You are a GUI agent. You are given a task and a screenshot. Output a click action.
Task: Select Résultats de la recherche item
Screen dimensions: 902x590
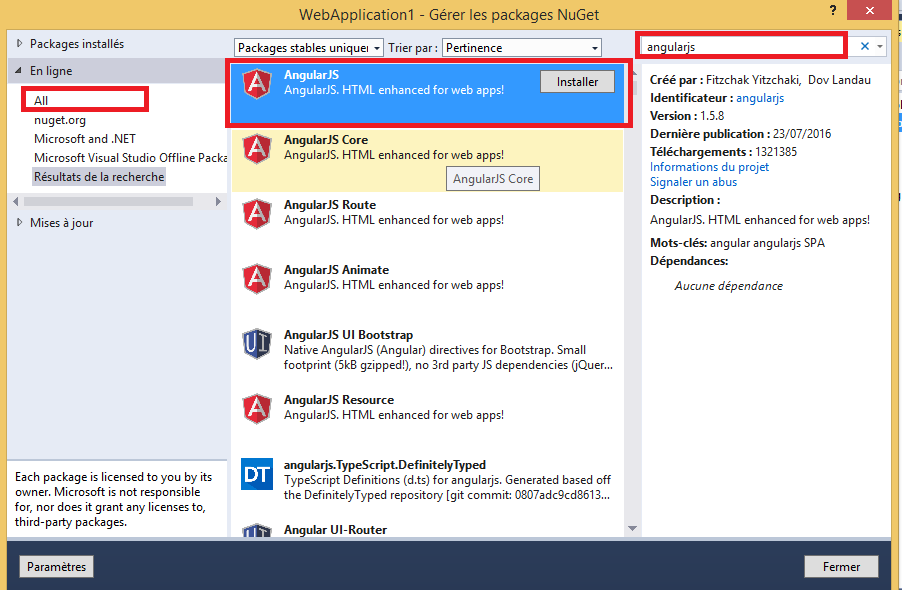[x=99, y=177]
